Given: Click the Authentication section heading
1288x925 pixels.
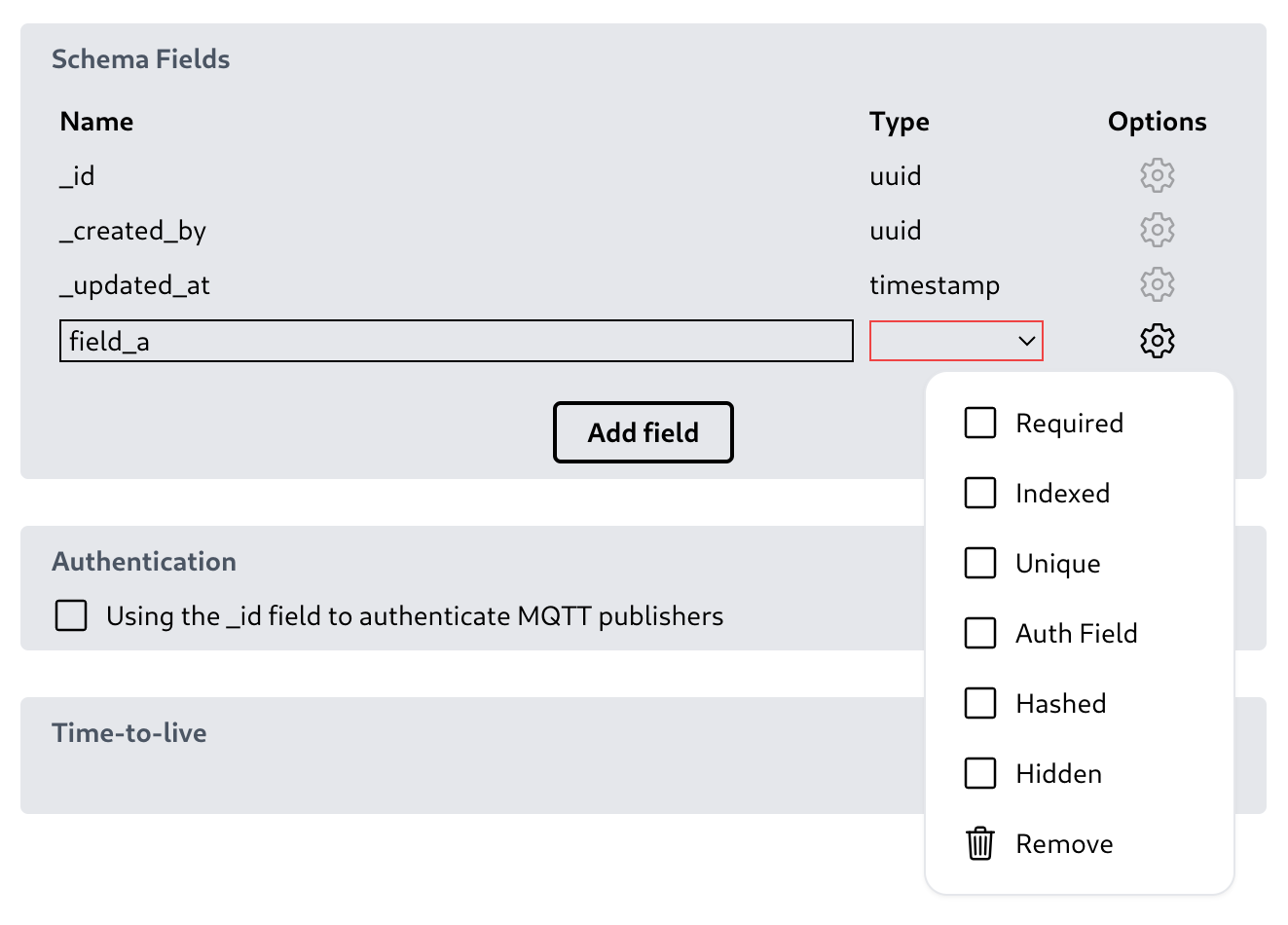Looking at the screenshot, I should 144,562.
